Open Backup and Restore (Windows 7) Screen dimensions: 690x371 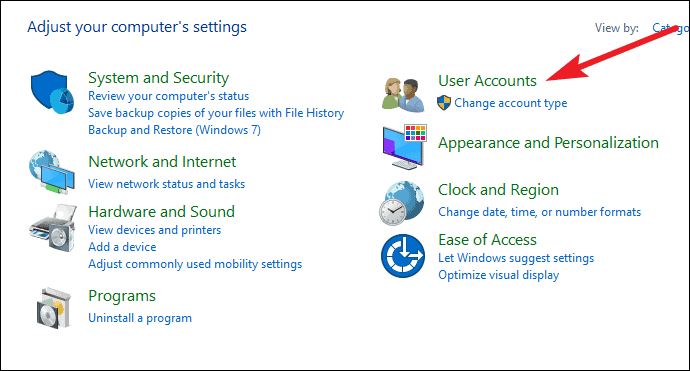pos(174,130)
